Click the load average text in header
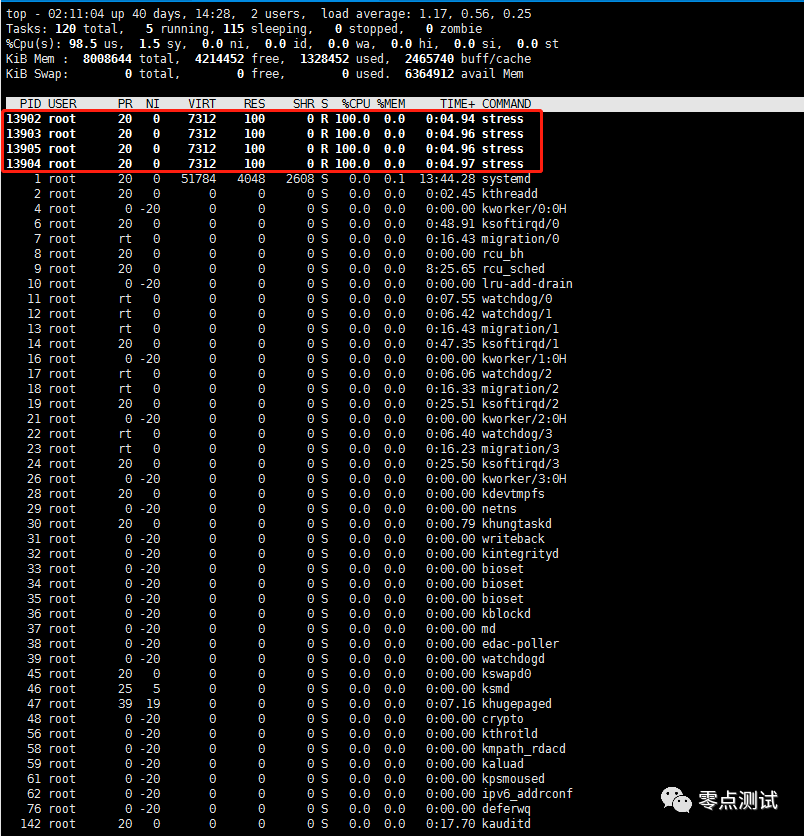This screenshot has width=804, height=836. pos(426,13)
